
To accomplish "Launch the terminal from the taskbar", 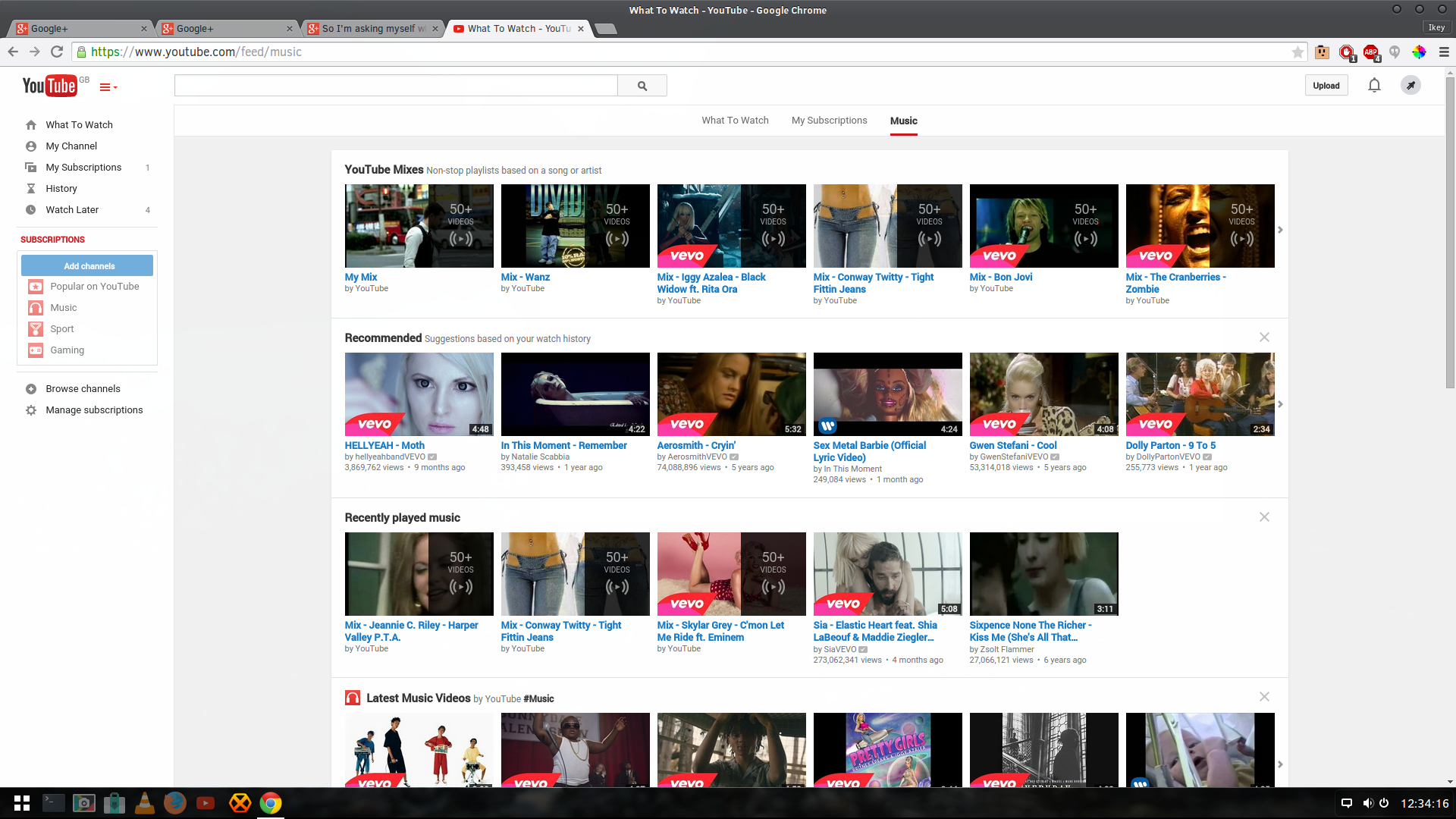I will [x=53, y=803].
